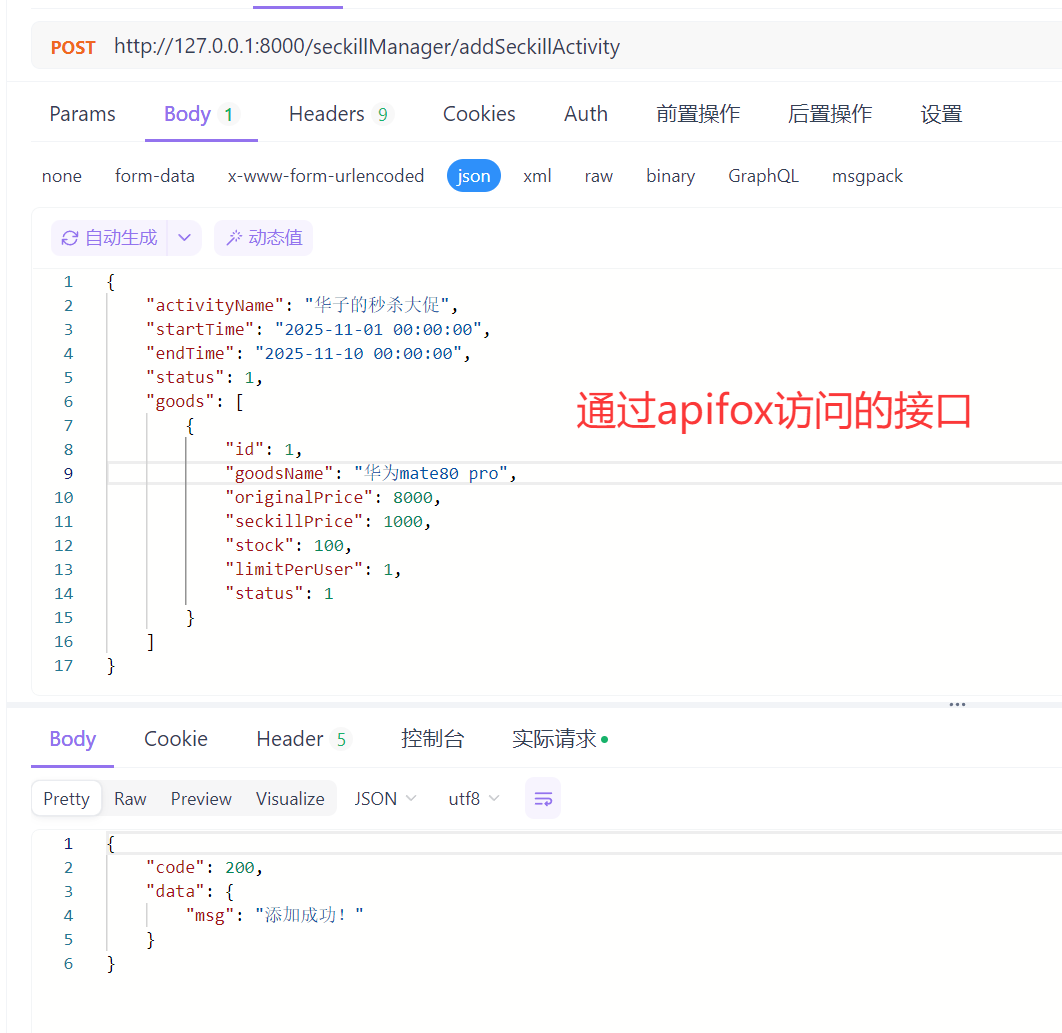
Task: Select the json body type
Action: (473, 176)
